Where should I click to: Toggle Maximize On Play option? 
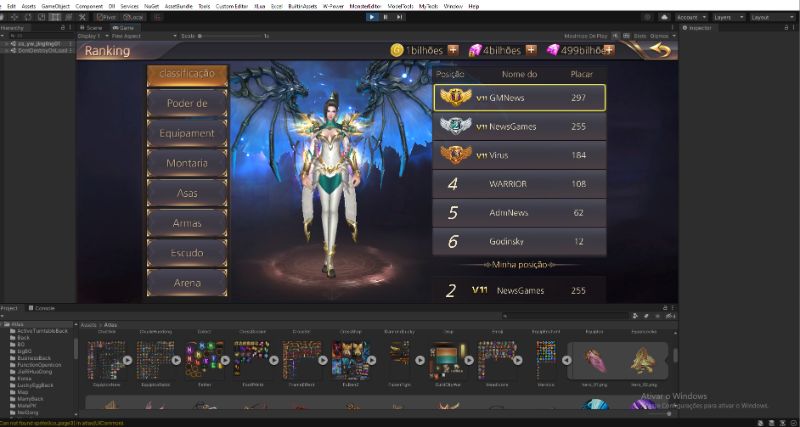pyautogui.click(x=584, y=36)
